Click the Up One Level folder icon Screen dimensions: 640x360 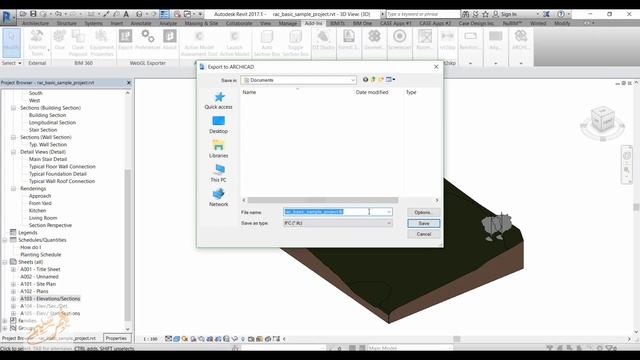point(373,80)
